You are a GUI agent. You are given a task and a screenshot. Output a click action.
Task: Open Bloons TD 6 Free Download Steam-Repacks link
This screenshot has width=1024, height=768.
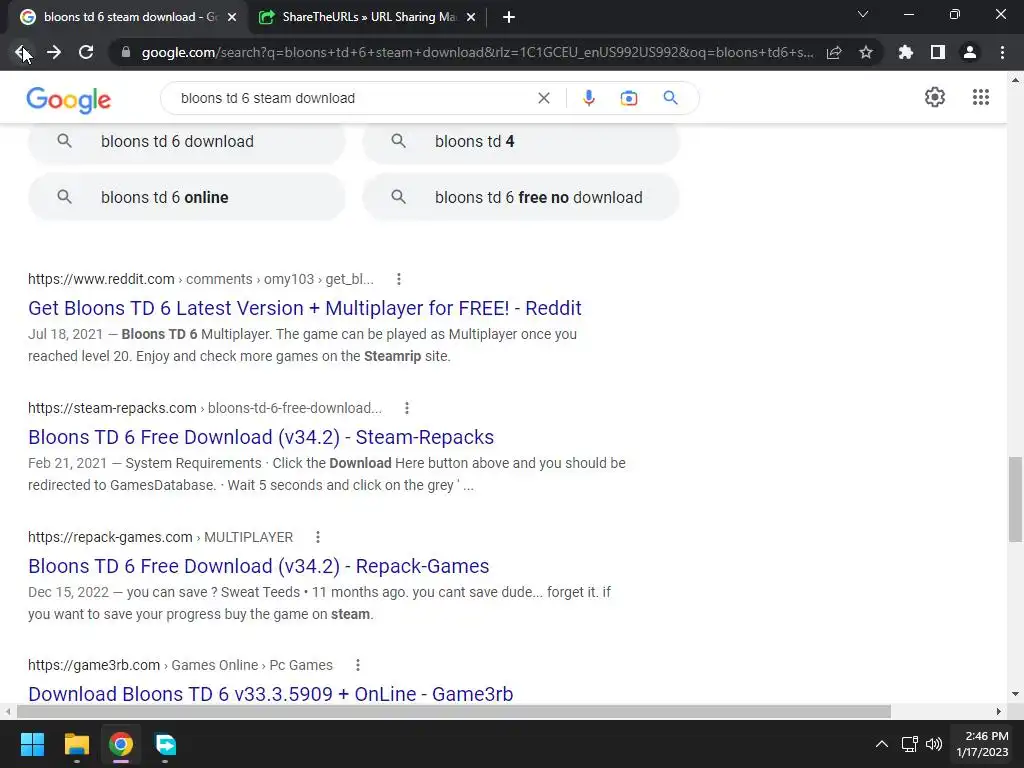pos(261,437)
